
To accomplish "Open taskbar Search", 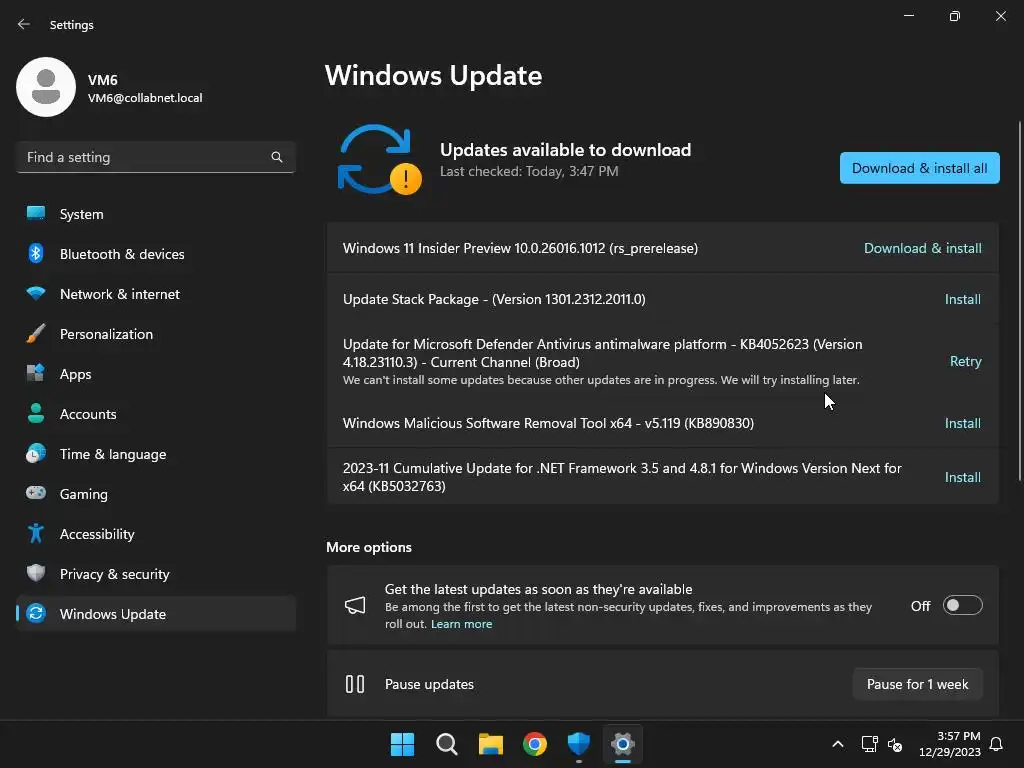I will (447, 744).
